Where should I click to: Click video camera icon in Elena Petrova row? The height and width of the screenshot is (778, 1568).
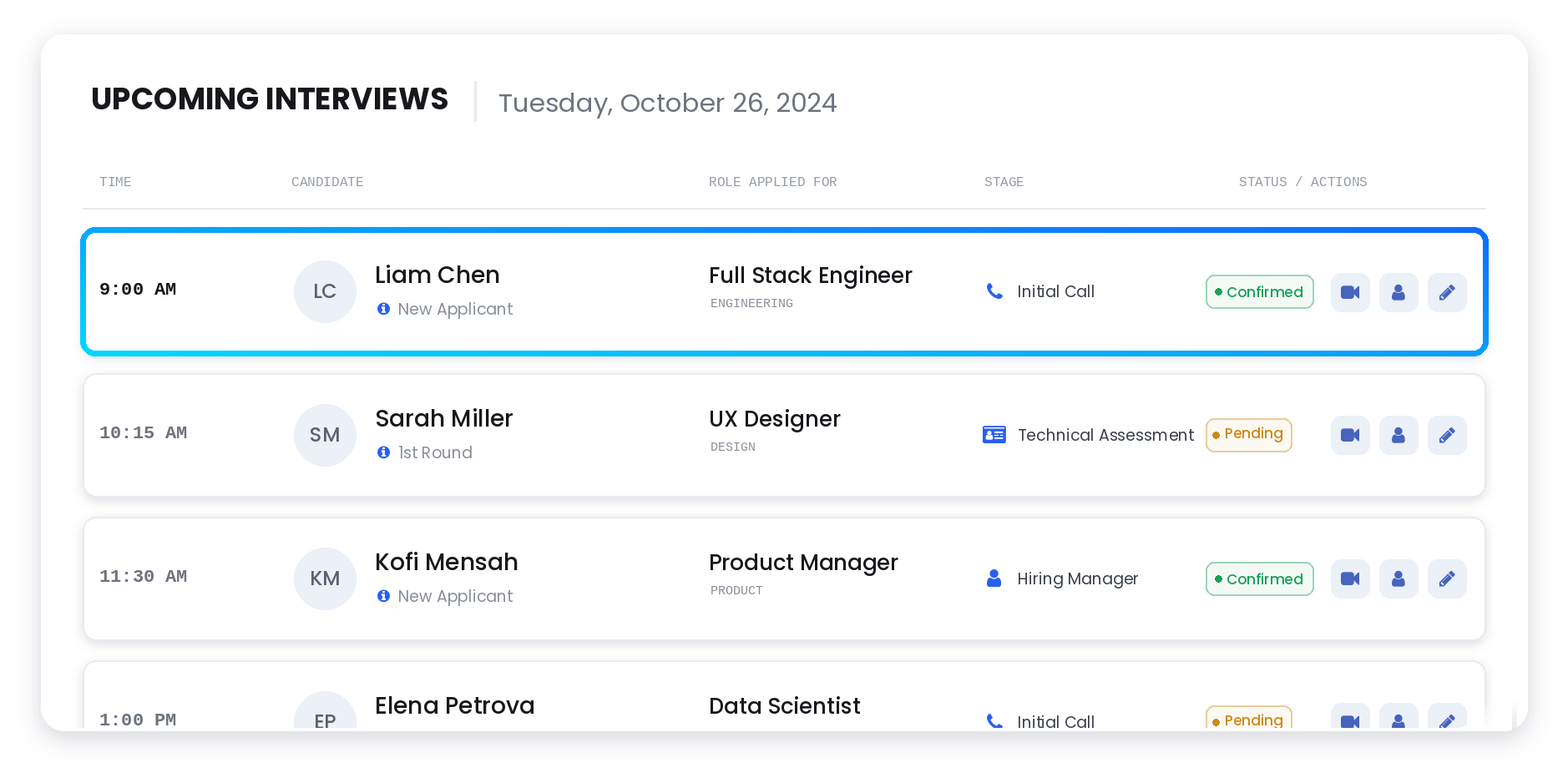pos(1350,717)
